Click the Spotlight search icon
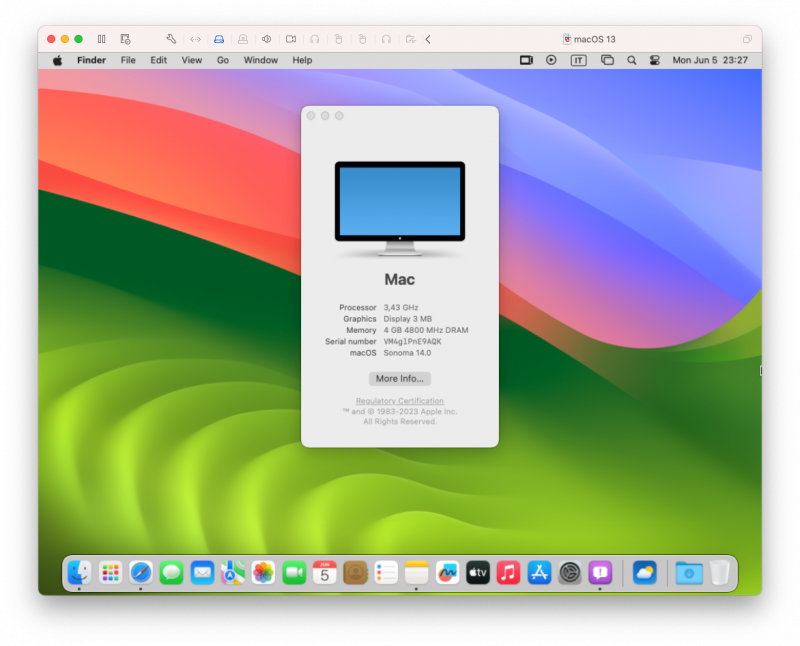This screenshot has width=800, height=646. [631, 60]
